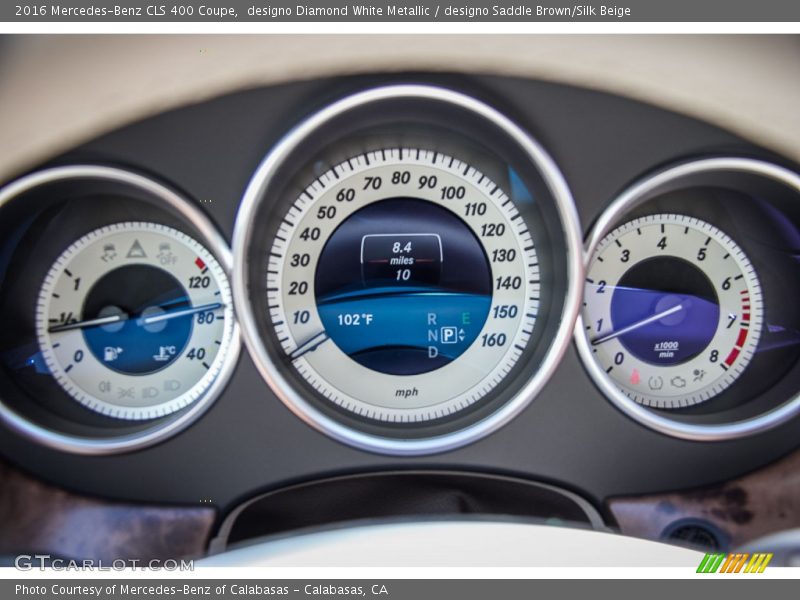The height and width of the screenshot is (600, 800).
Task: Click the red seat belt warning icon
Action: click(x=635, y=377)
